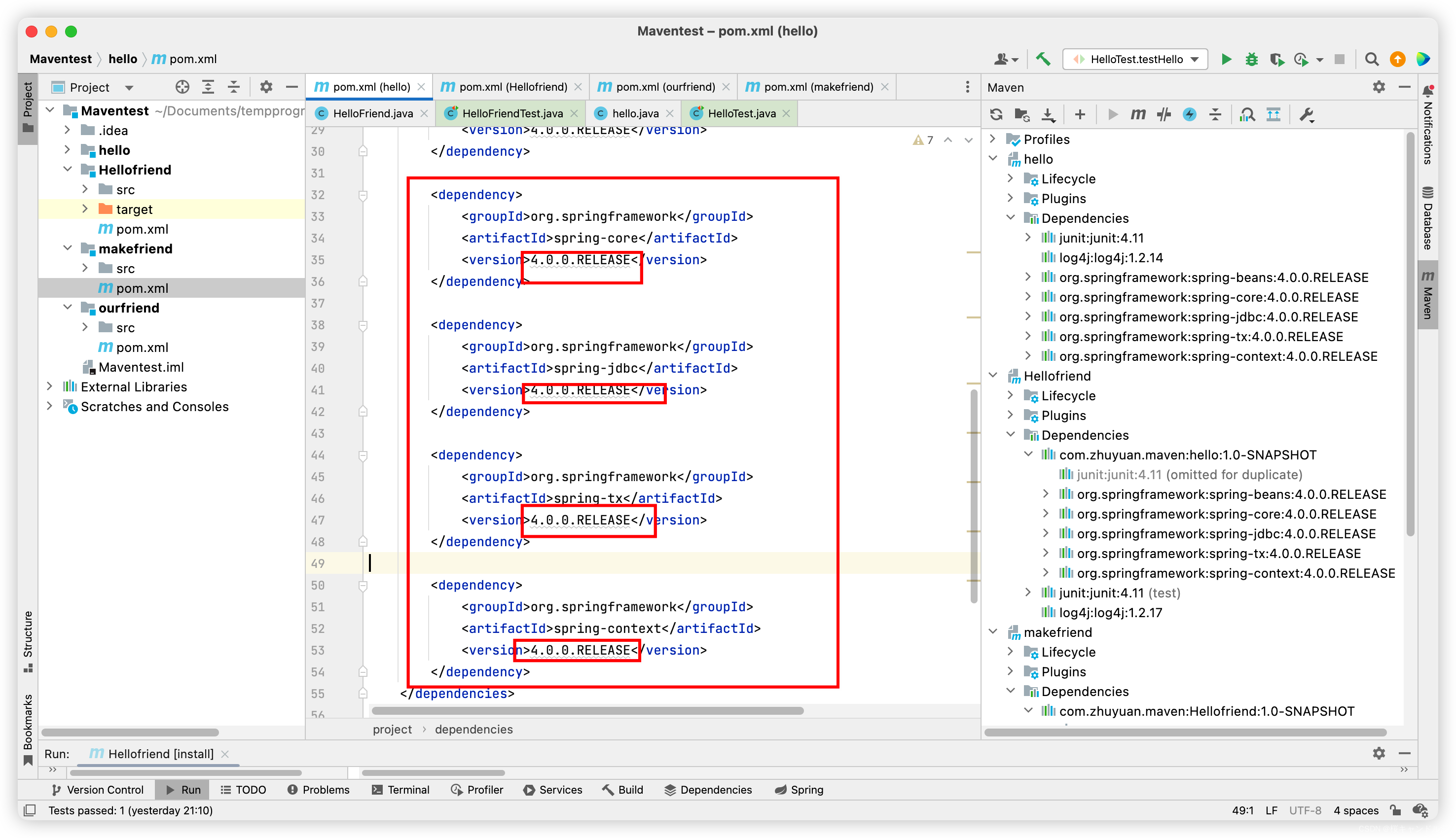Click Collapse All in Maven toolbar

point(1215,114)
